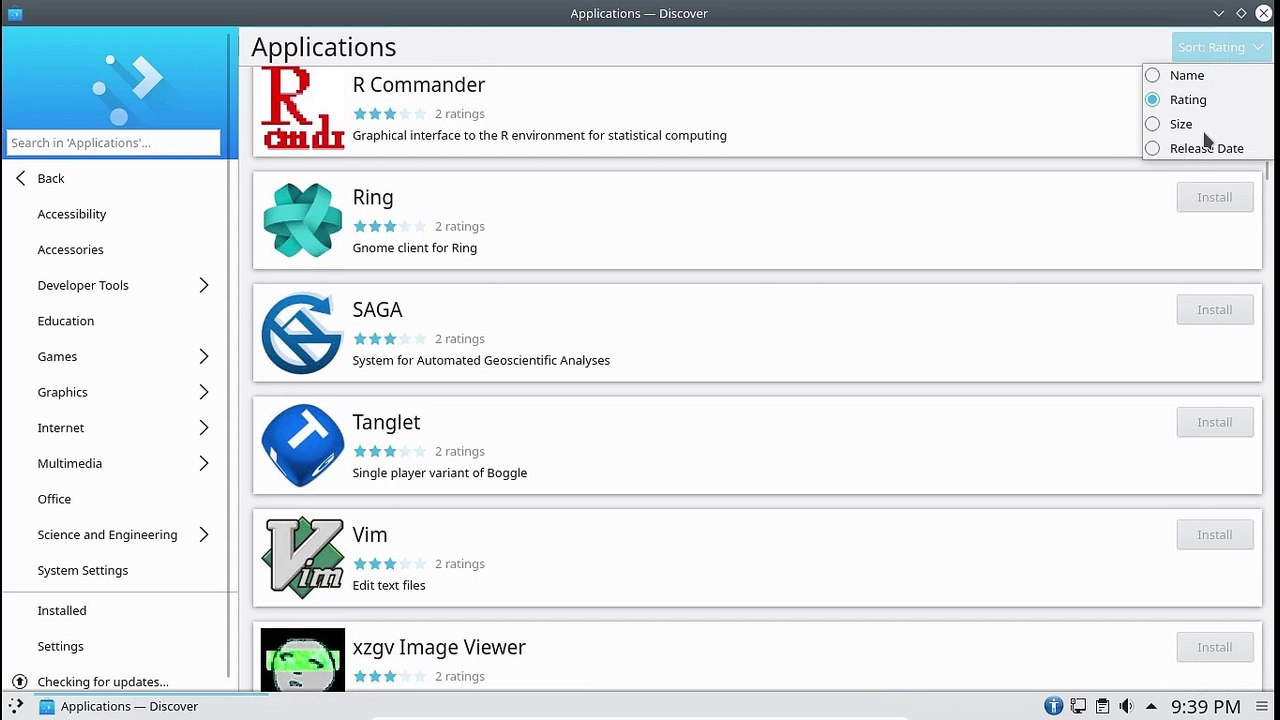Viewport: 1280px width, 720px height.
Task: Select the Tanglet blue dice icon
Action: [302, 445]
